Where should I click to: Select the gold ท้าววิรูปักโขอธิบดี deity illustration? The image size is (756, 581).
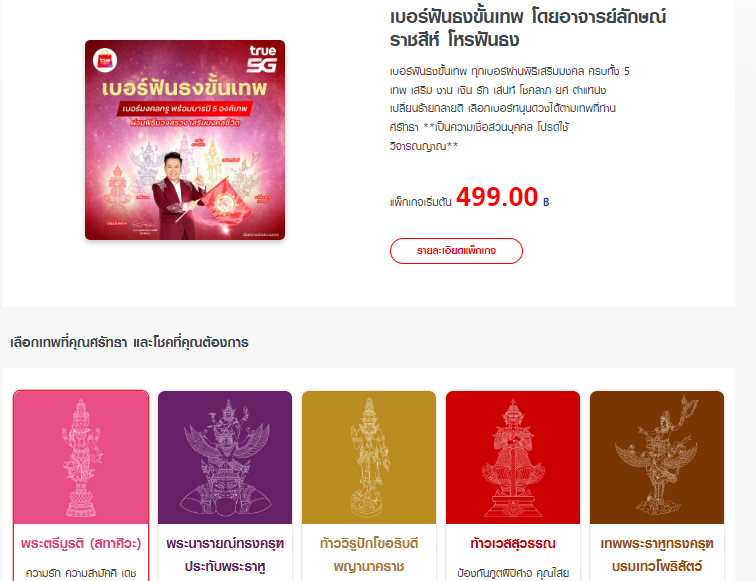coord(369,457)
